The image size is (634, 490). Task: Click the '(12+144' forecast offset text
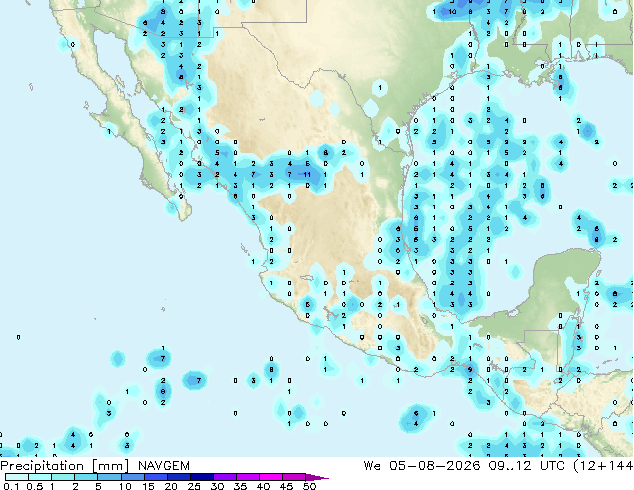click(603, 466)
